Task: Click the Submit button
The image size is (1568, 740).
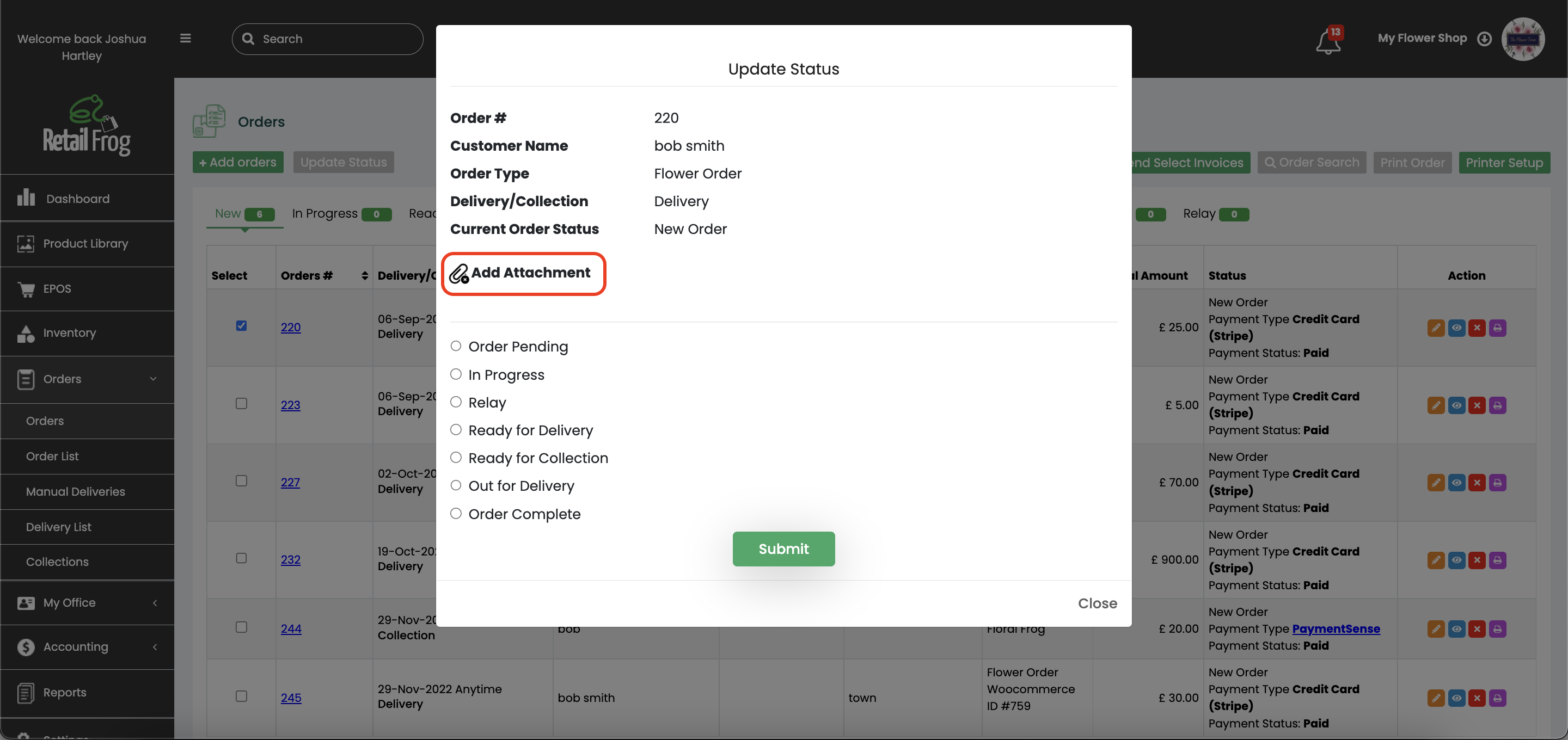Action: coord(783,548)
